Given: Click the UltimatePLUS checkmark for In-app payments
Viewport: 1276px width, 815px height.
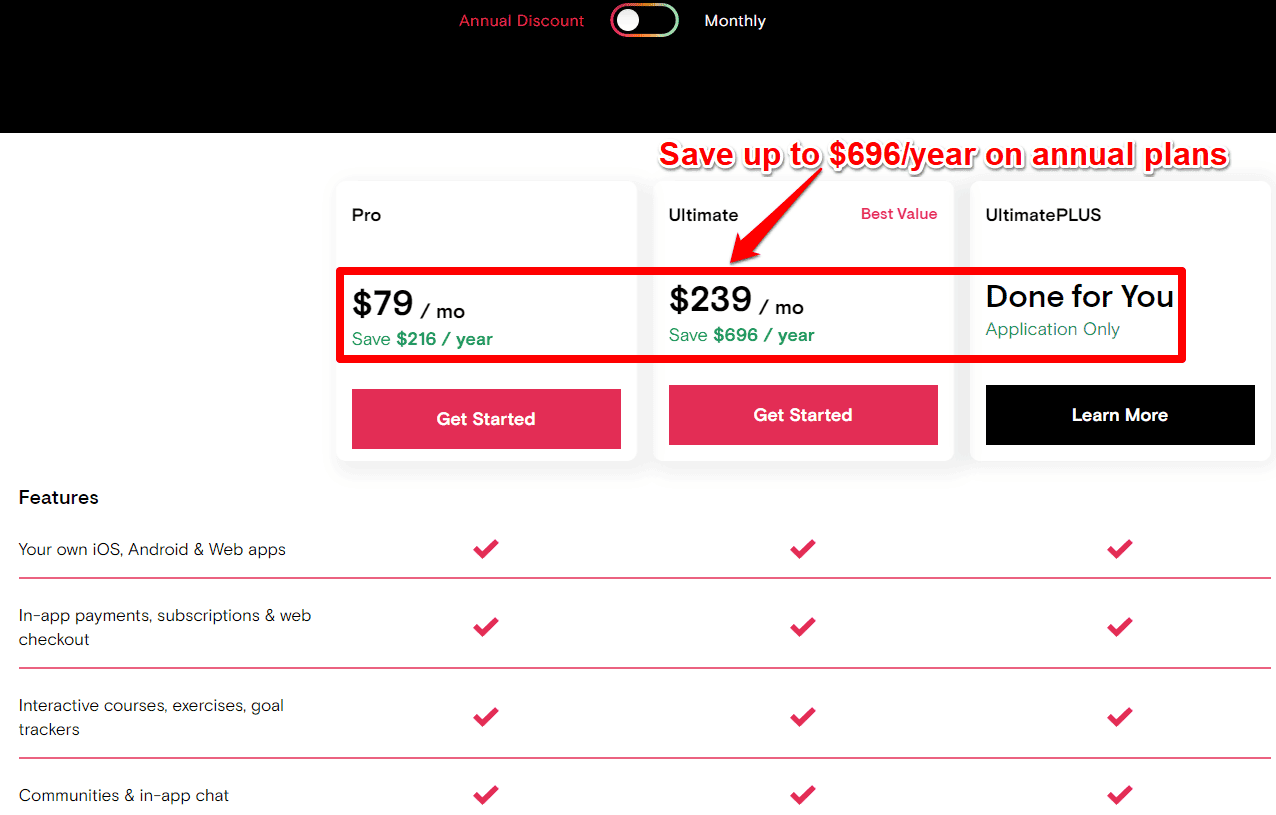Looking at the screenshot, I should pos(1120,627).
